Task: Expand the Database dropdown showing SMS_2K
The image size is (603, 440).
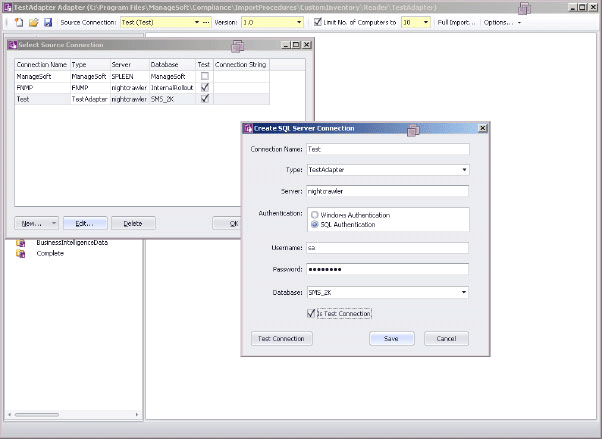Action: click(x=464, y=292)
